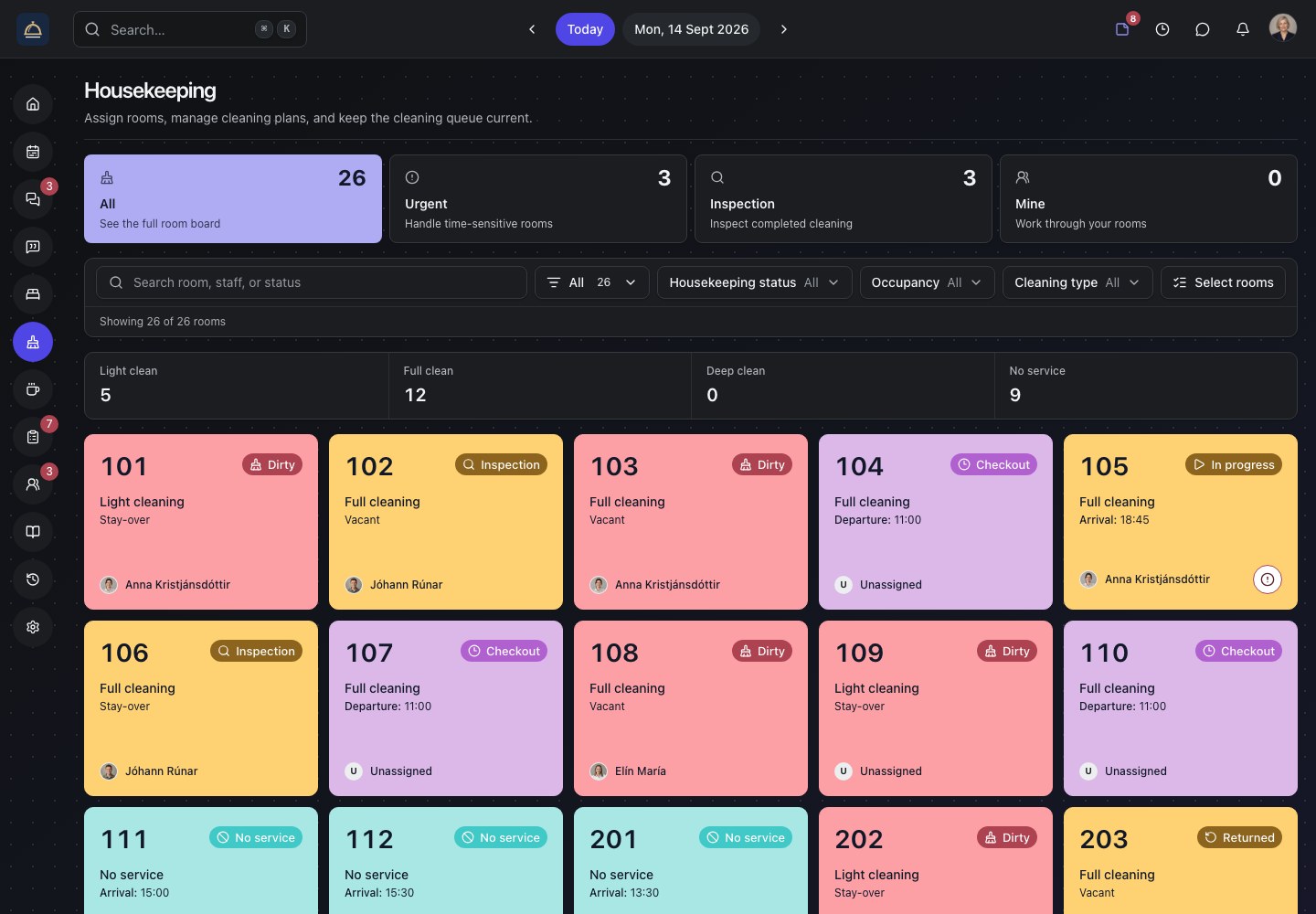Open the room 202 card
The image size is (1316, 914).
tap(936, 860)
